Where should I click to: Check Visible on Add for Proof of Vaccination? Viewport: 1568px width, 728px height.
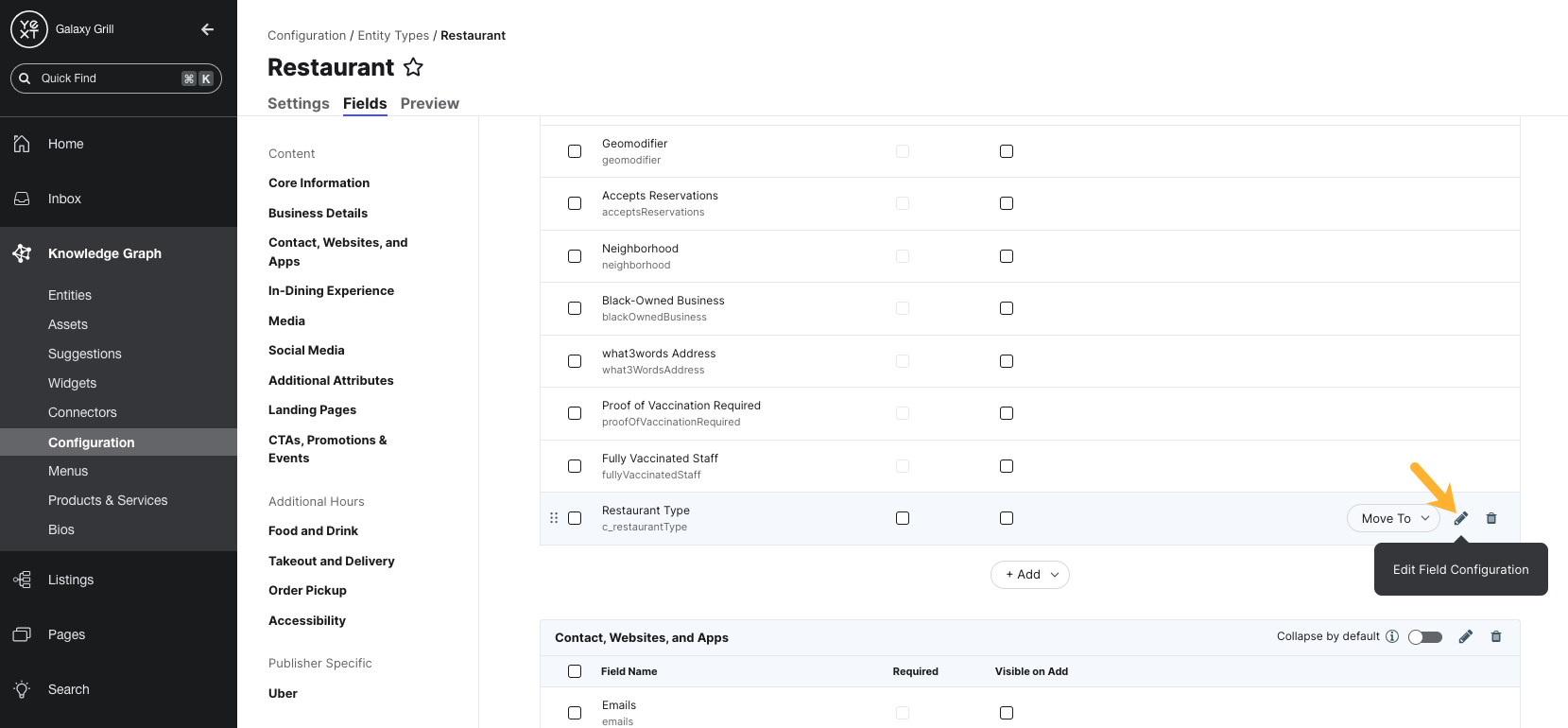[1007, 413]
